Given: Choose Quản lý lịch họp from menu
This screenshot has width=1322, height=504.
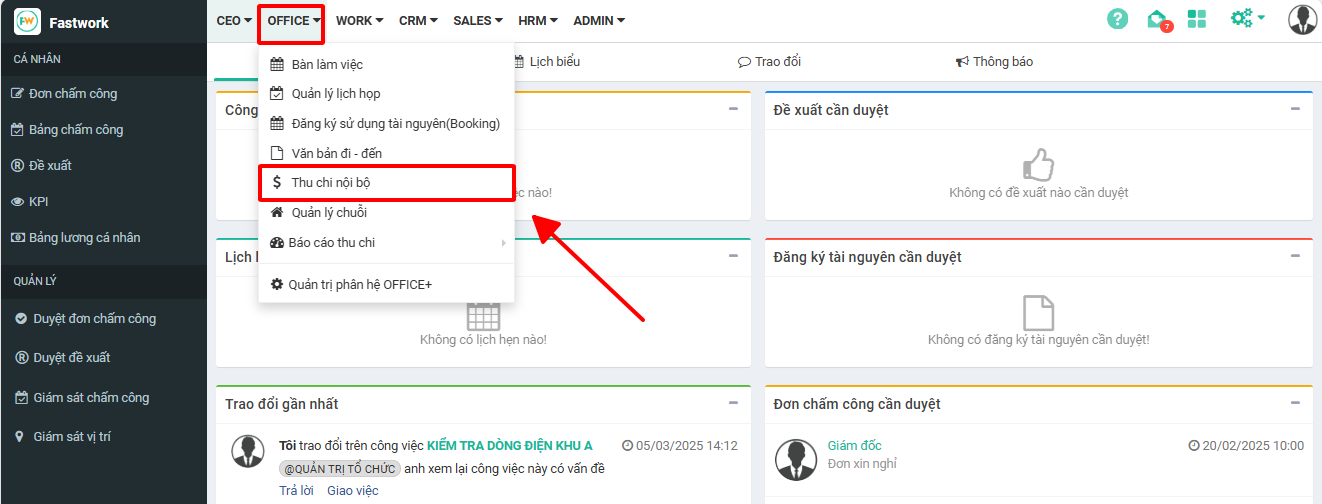Looking at the screenshot, I should 335,94.
